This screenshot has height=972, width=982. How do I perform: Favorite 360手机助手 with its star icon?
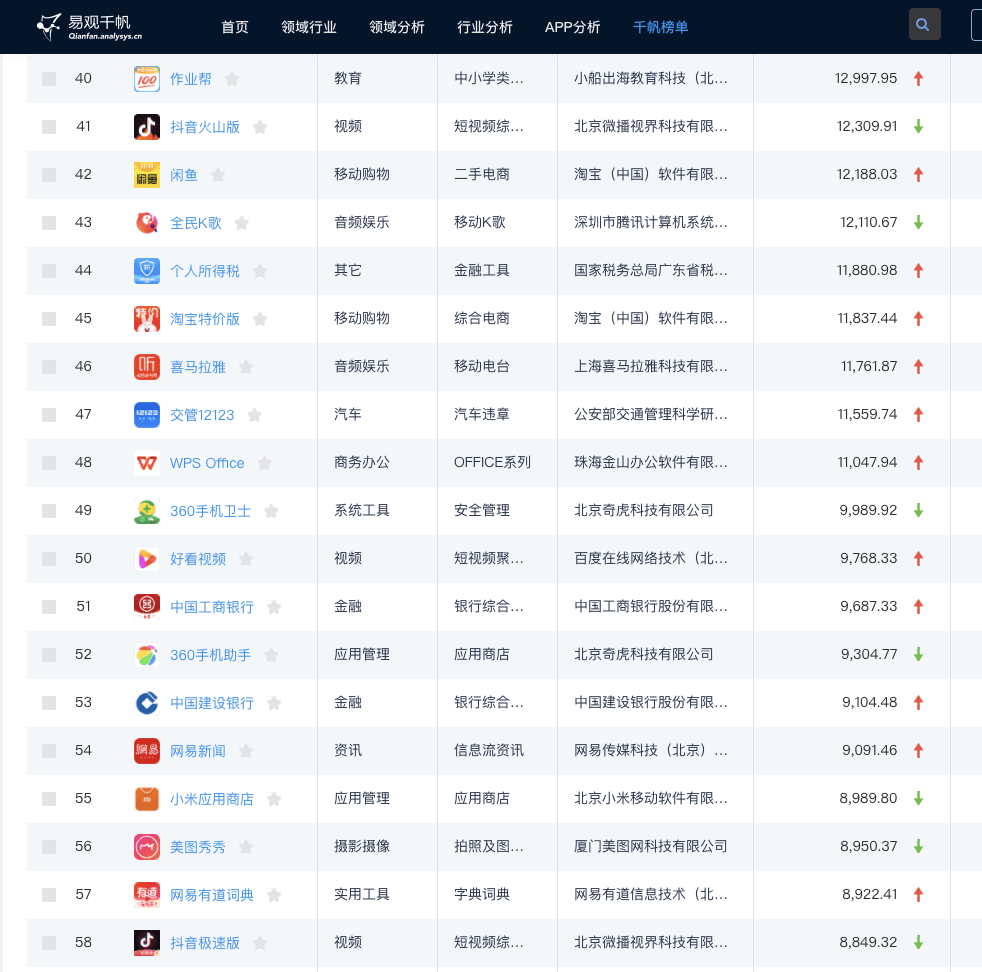(271, 655)
